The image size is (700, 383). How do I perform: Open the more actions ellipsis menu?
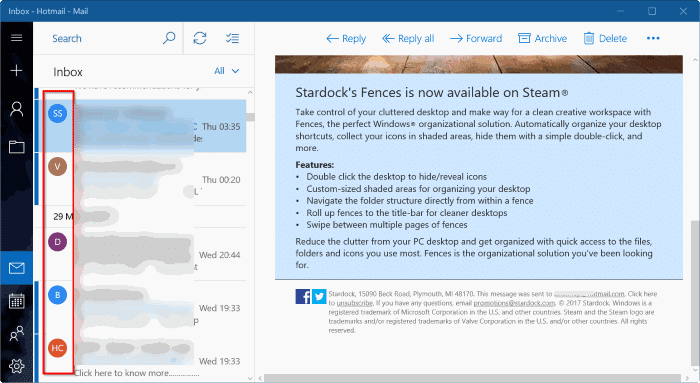pyautogui.click(x=653, y=38)
